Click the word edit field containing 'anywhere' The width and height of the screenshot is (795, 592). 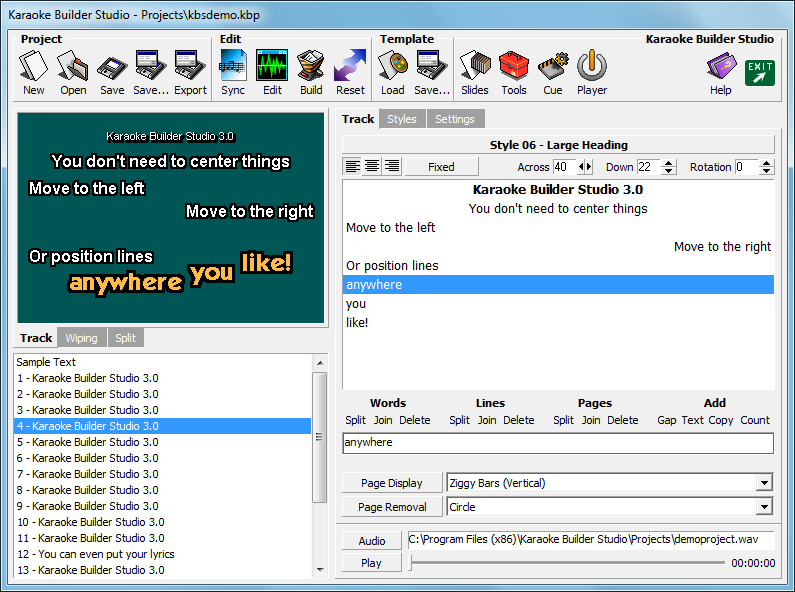point(558,442)
